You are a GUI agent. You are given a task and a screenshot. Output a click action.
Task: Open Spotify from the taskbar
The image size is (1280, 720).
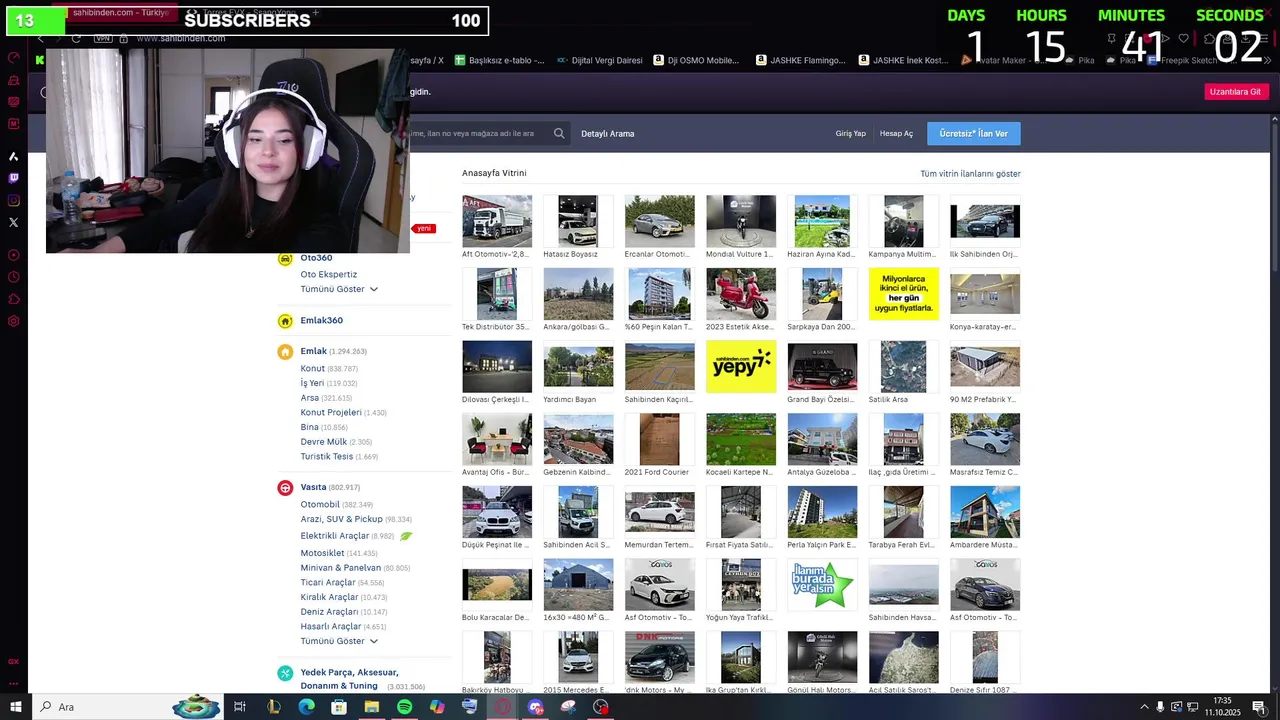pyautogui.click(x=404, y=707)
